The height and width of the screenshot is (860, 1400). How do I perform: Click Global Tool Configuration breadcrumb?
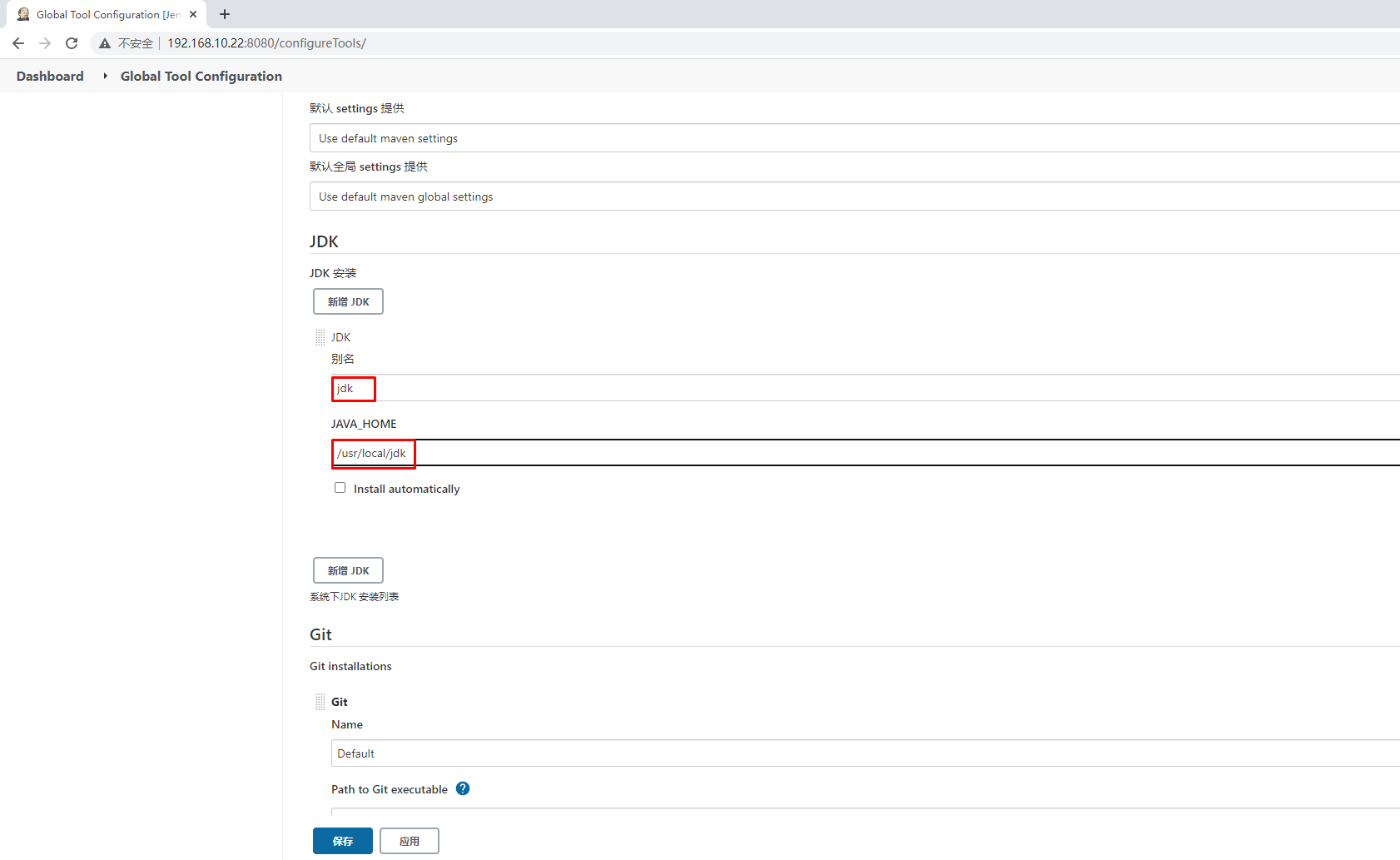201,76
